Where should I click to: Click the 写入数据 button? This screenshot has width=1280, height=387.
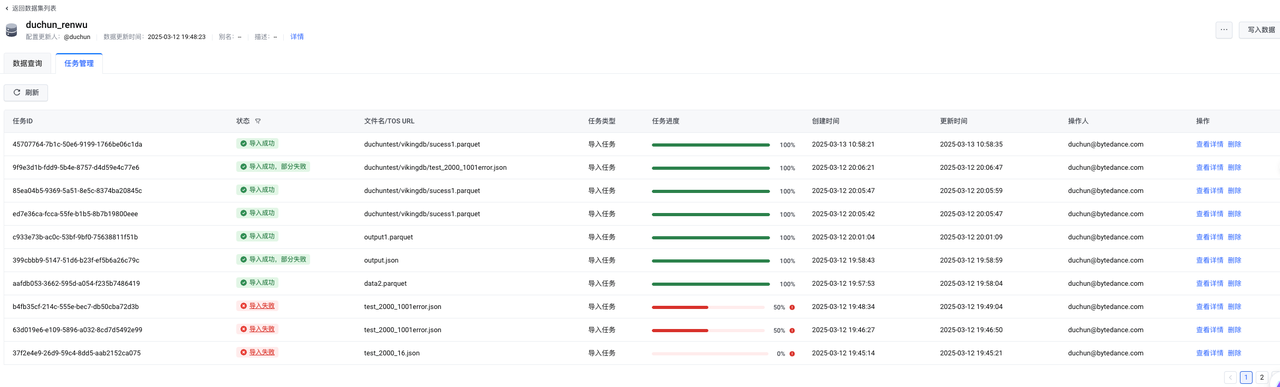point(1260,30)
